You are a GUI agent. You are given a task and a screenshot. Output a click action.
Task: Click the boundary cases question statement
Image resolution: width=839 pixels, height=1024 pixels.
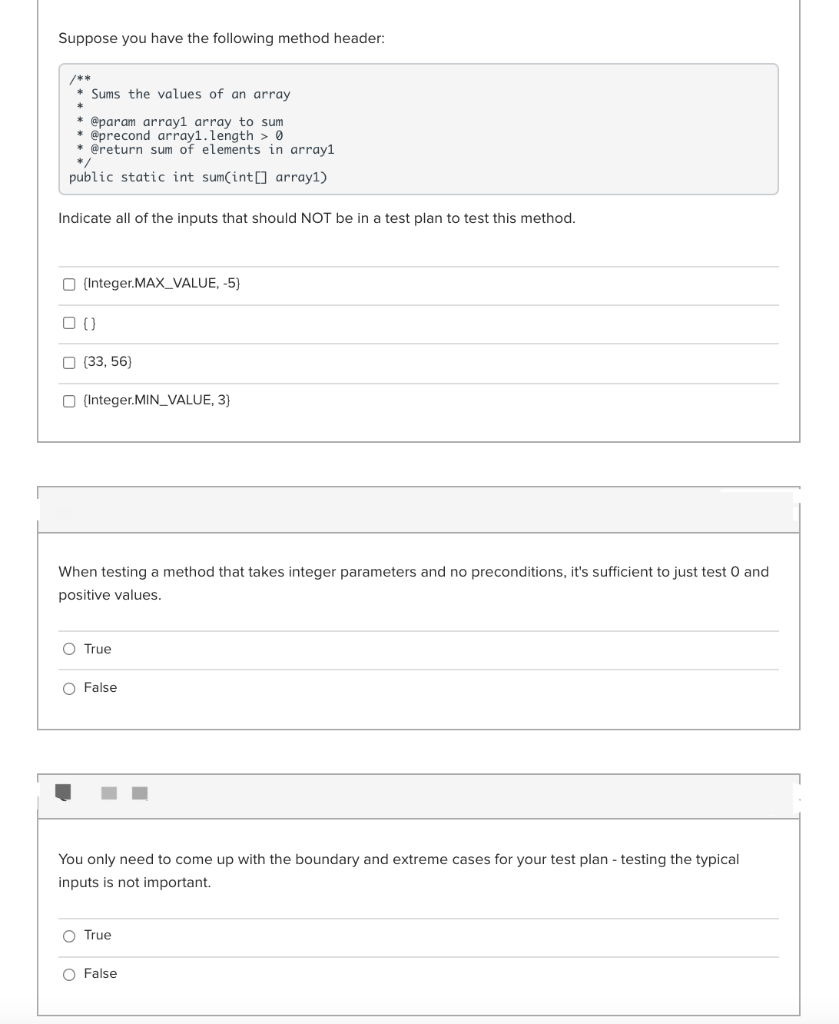(x=400, y=870)
